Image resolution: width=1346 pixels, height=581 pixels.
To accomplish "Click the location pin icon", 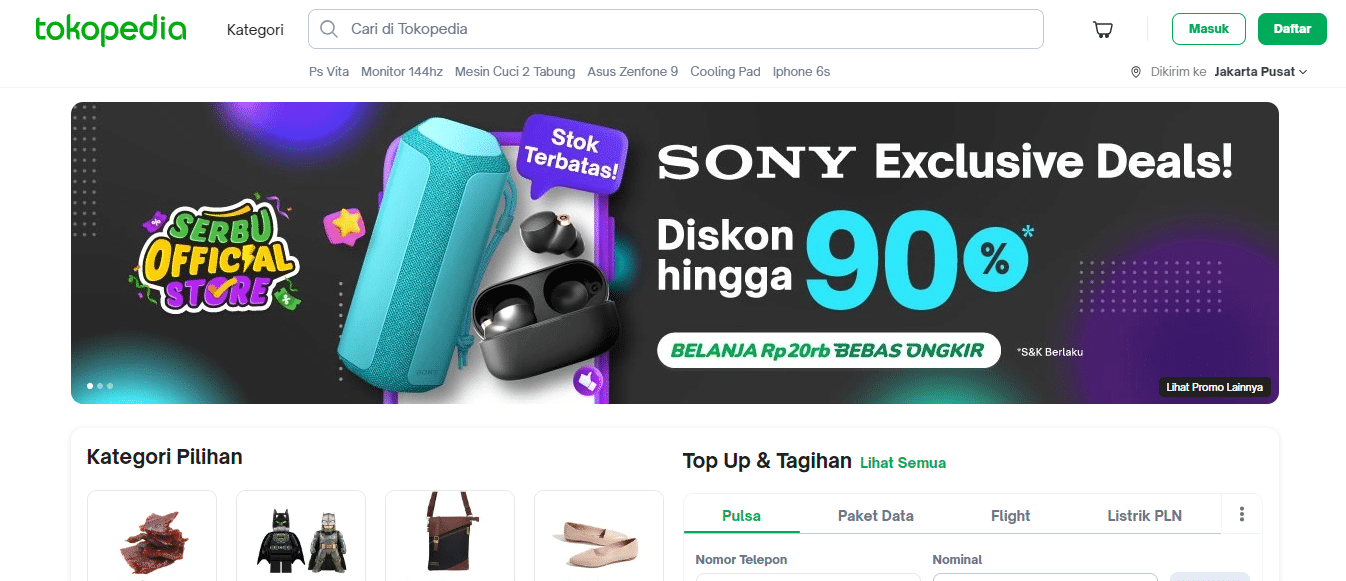I will [1136, 72].
